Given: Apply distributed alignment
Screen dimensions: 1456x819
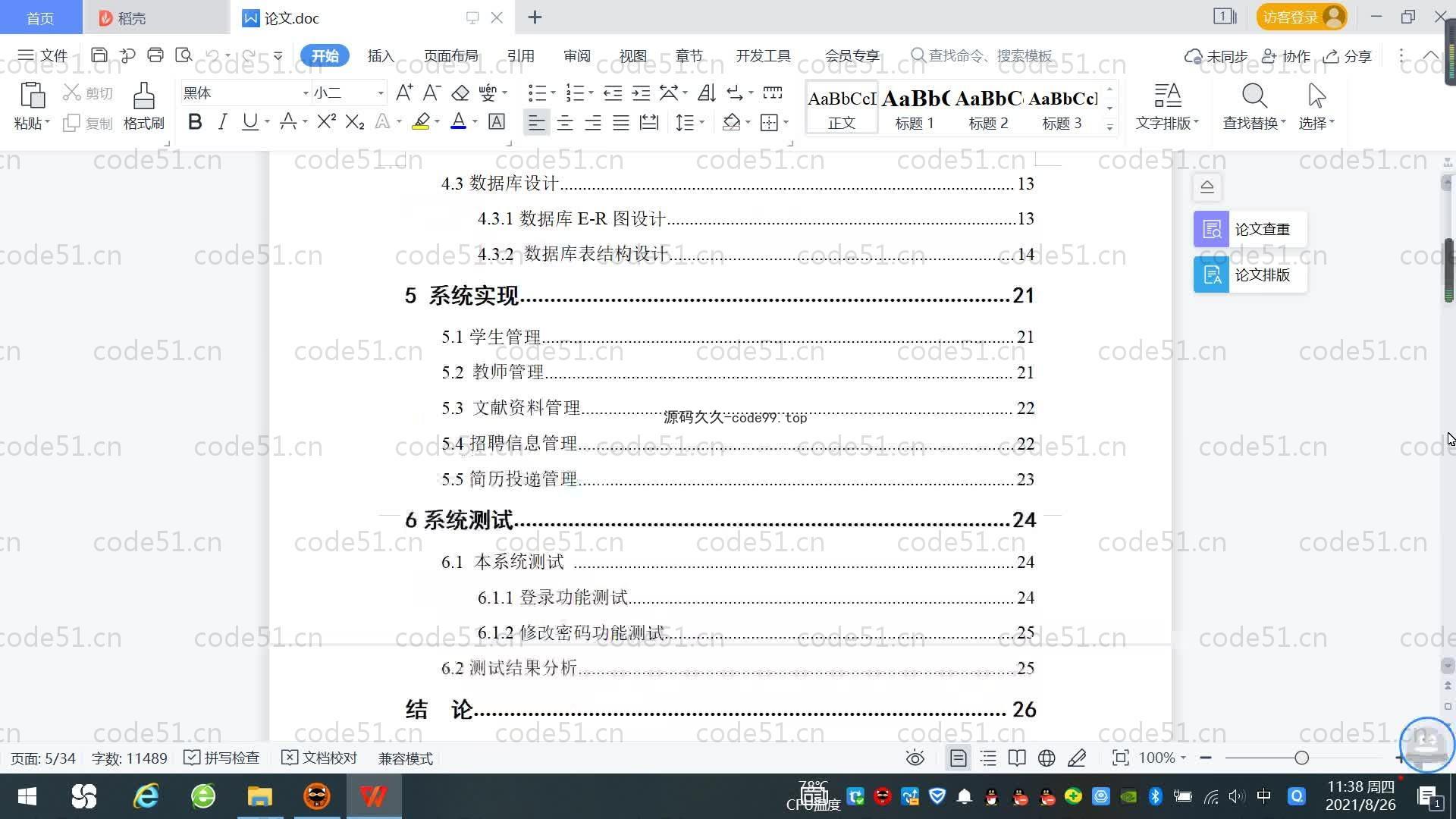Looking at the screenshot, I should [649, 122].
